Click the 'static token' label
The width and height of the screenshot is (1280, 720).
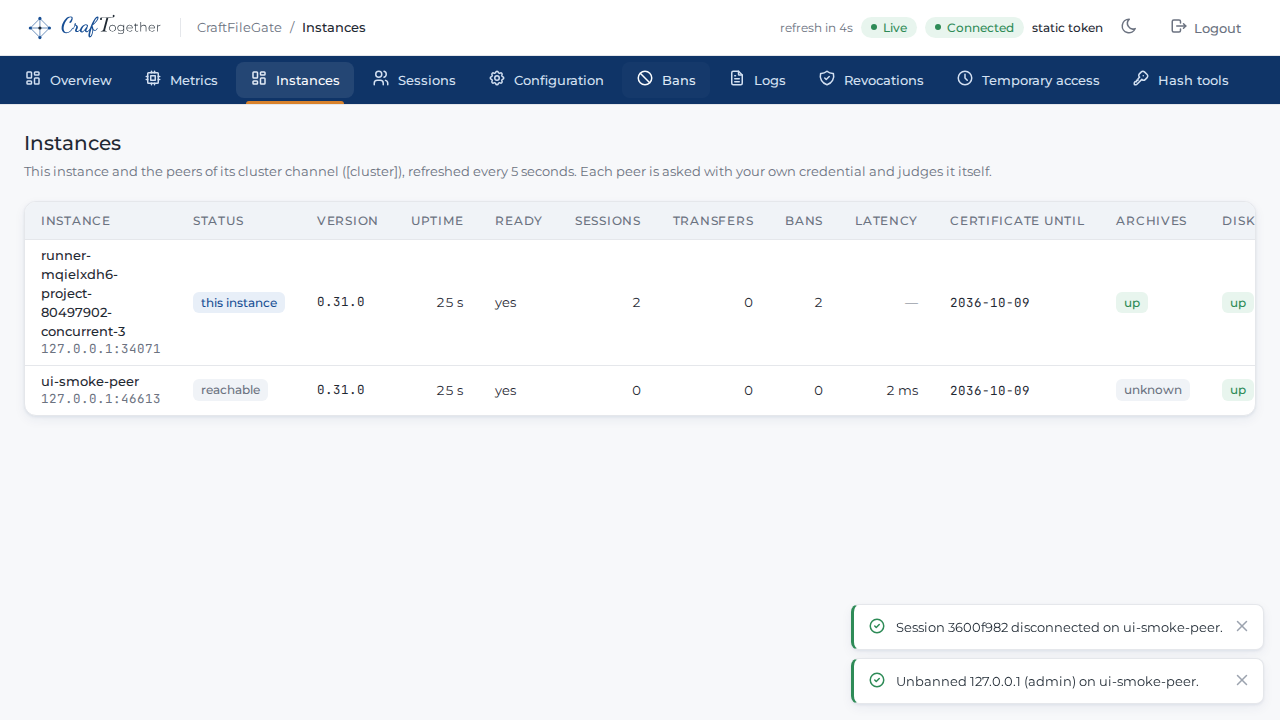click(x=1067, y=28)
